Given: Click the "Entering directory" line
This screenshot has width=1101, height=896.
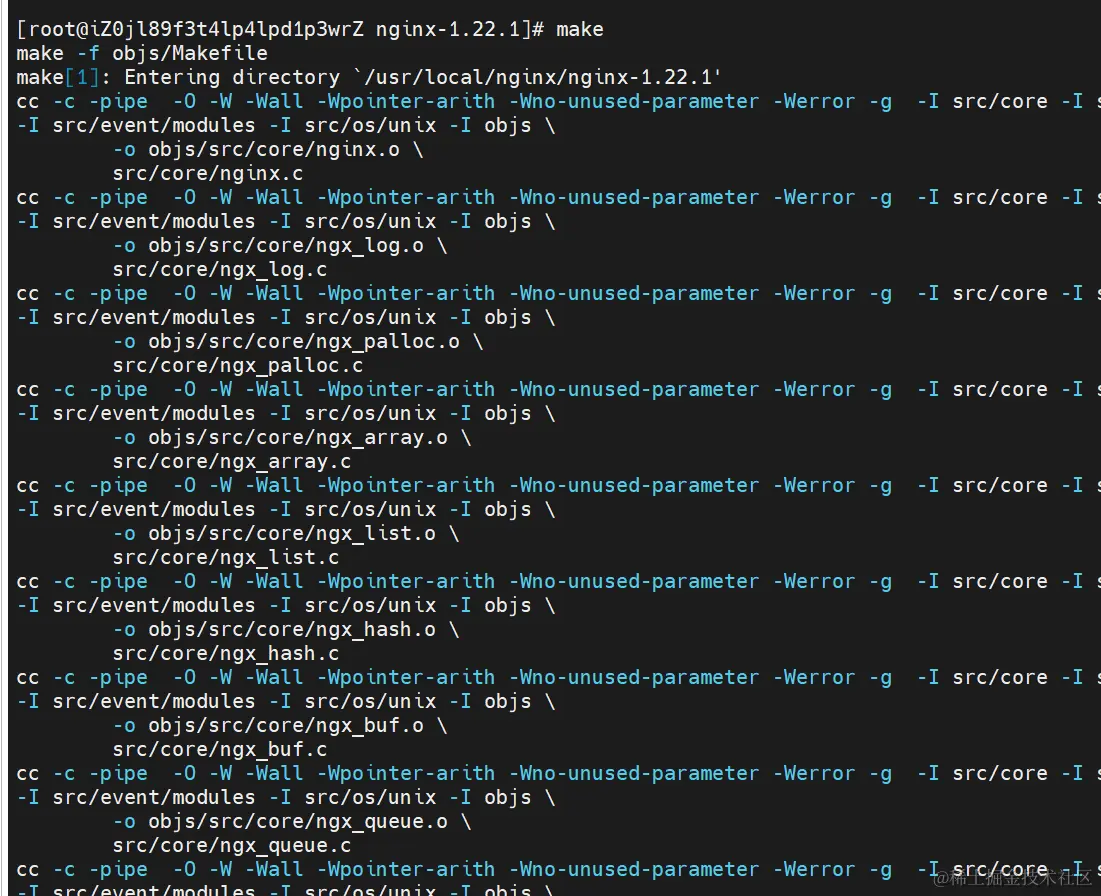Looking at the screenshot, I should (369, 77).
